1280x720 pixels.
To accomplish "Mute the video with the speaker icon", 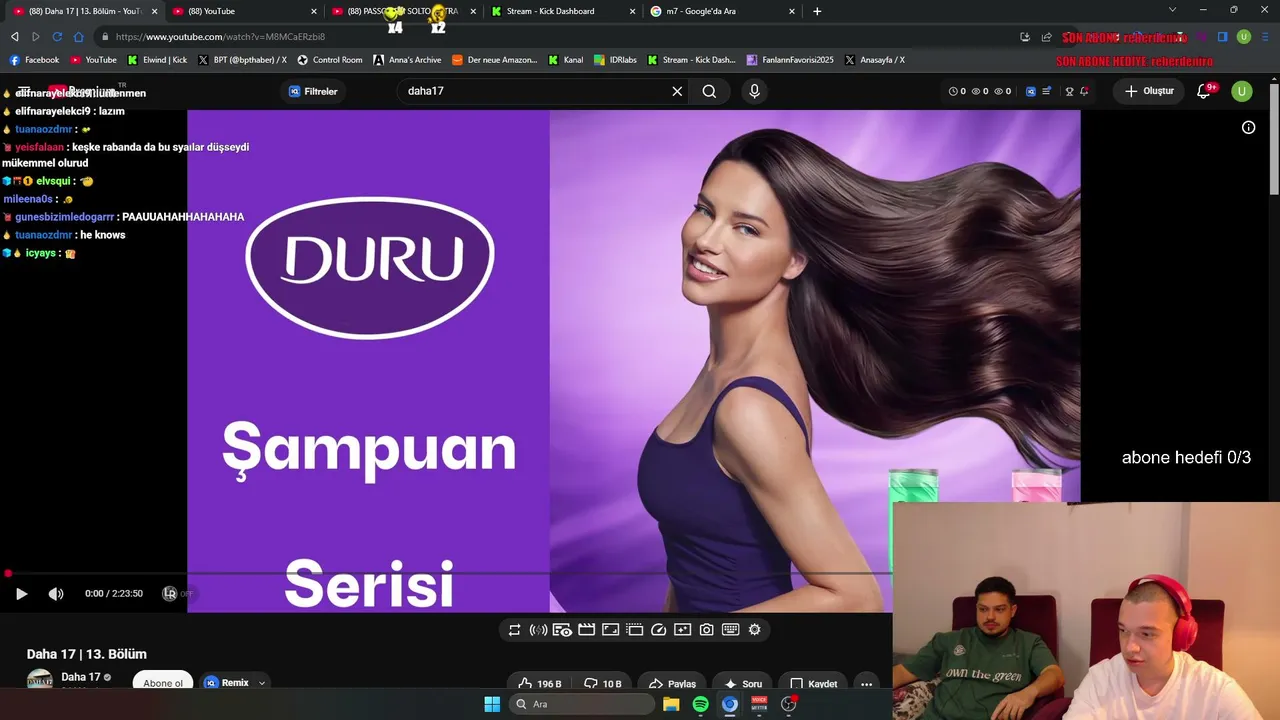I will pyautogui.click(x=56, y=594).
